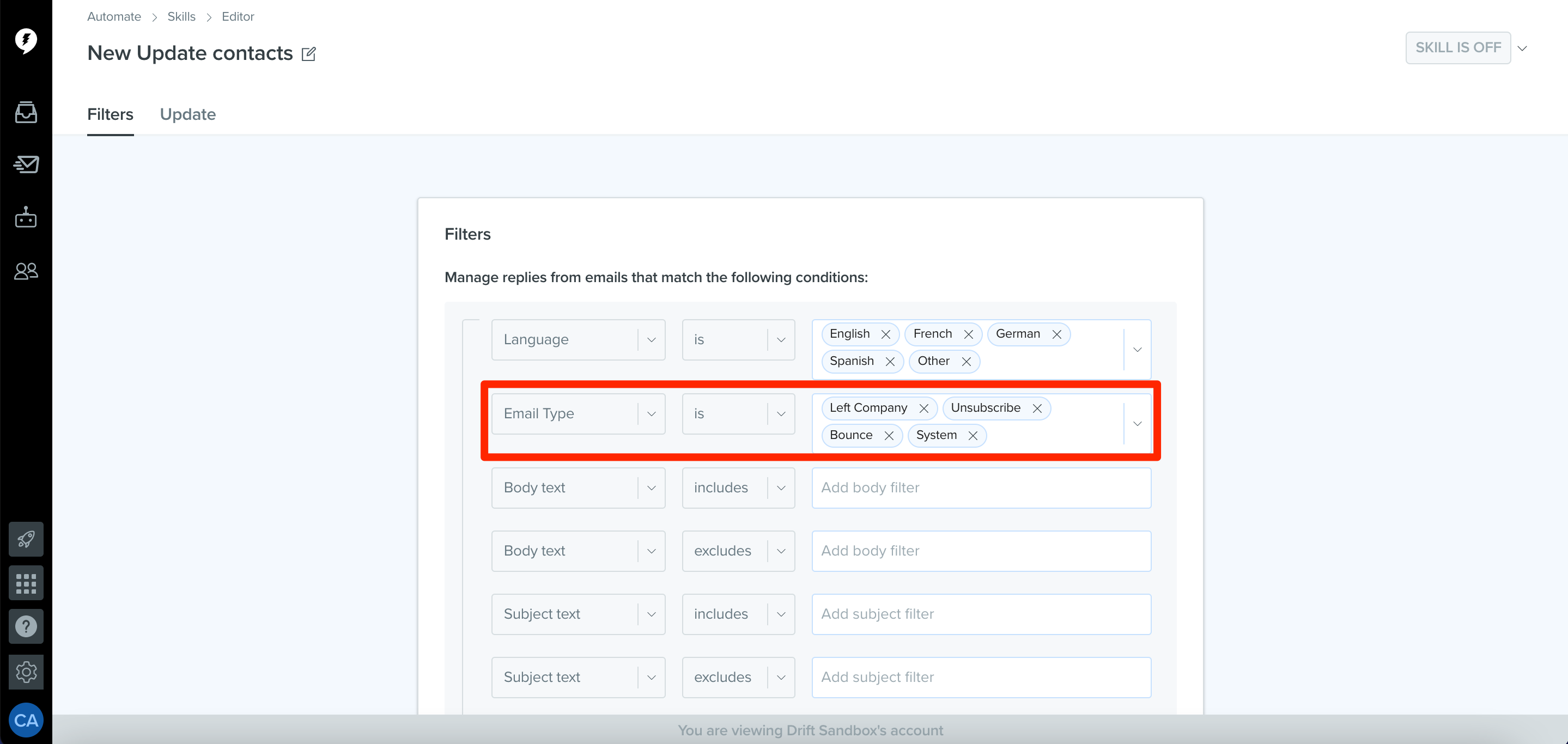
Task: Go to Skills breadcrumb
Action: [x=181, y=17]
